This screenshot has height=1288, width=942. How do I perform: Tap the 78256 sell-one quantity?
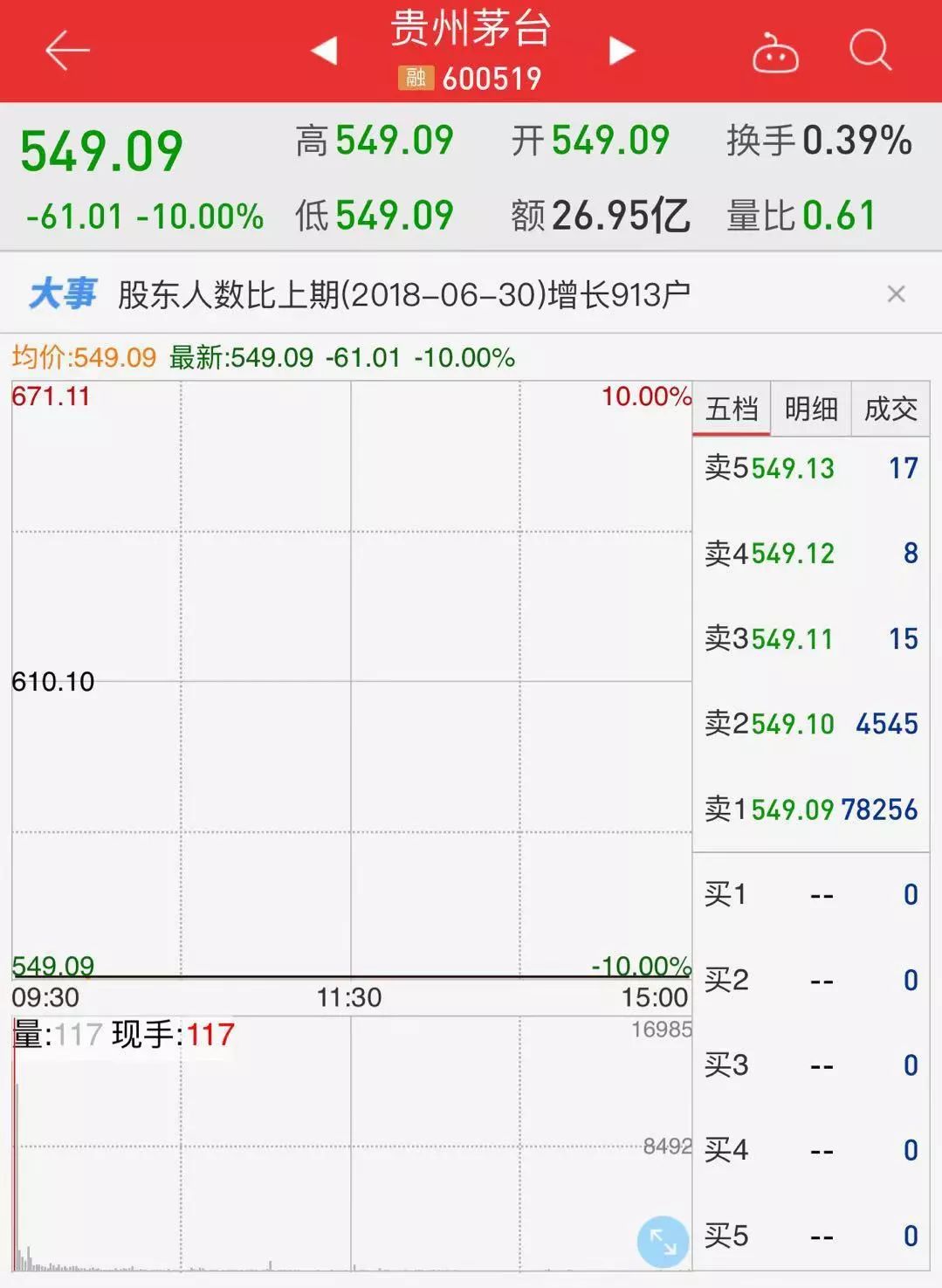pyautogui.click(x=879, y=809)
